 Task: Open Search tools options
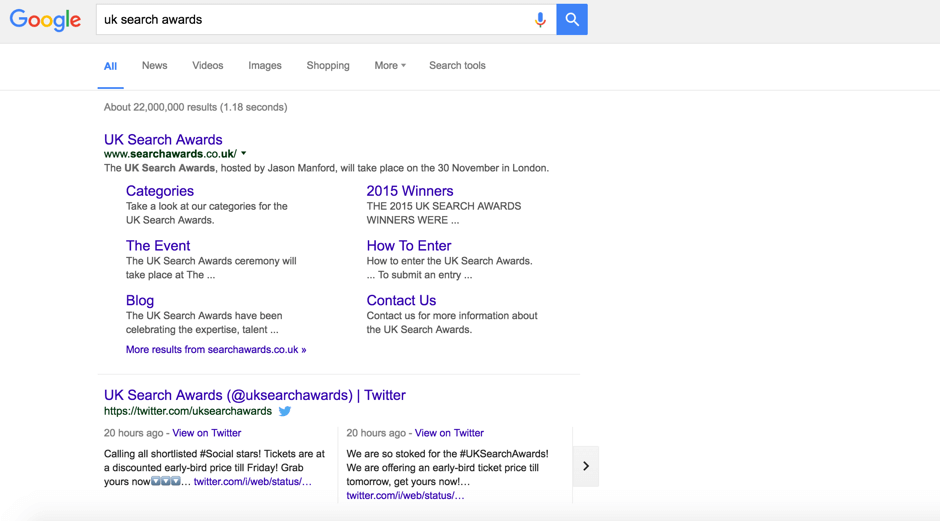pos(457,65)
